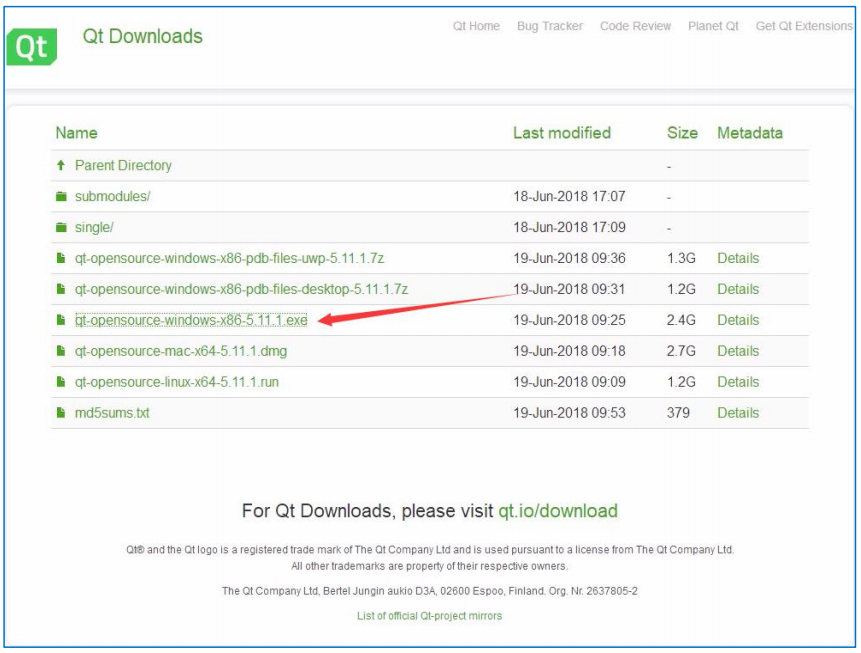The image size is (861, 653).
Task: Open Details for mac dmg row
Action: coord(738,351)
